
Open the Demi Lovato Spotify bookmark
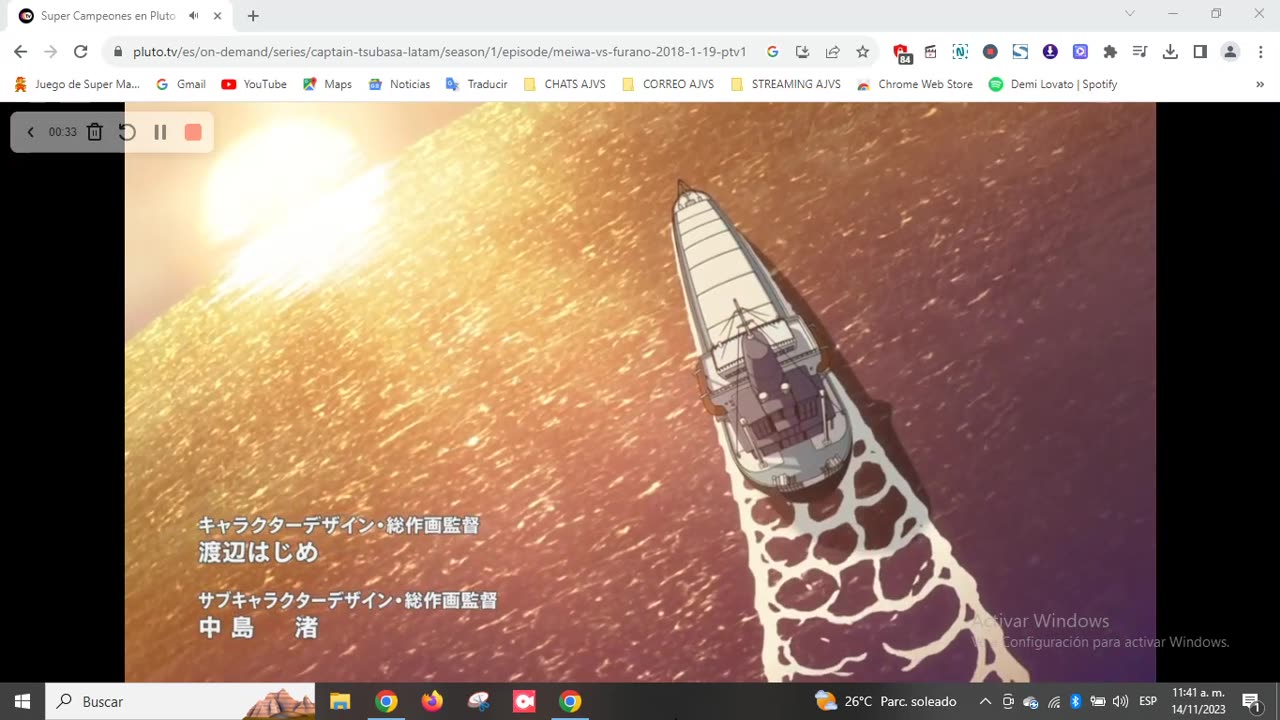[x=1053, y=85]
